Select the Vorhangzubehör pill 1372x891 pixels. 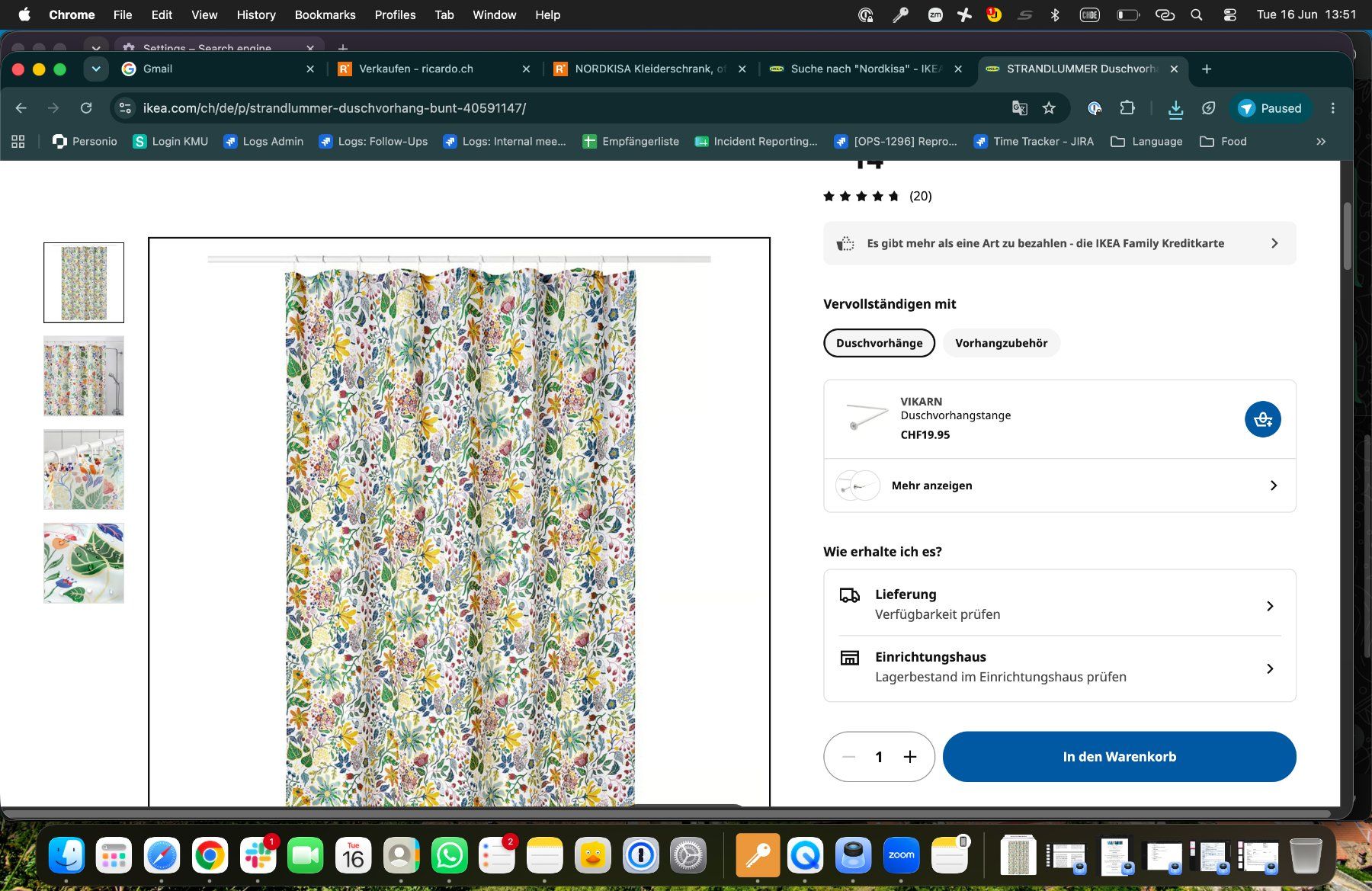(1001, 343)
